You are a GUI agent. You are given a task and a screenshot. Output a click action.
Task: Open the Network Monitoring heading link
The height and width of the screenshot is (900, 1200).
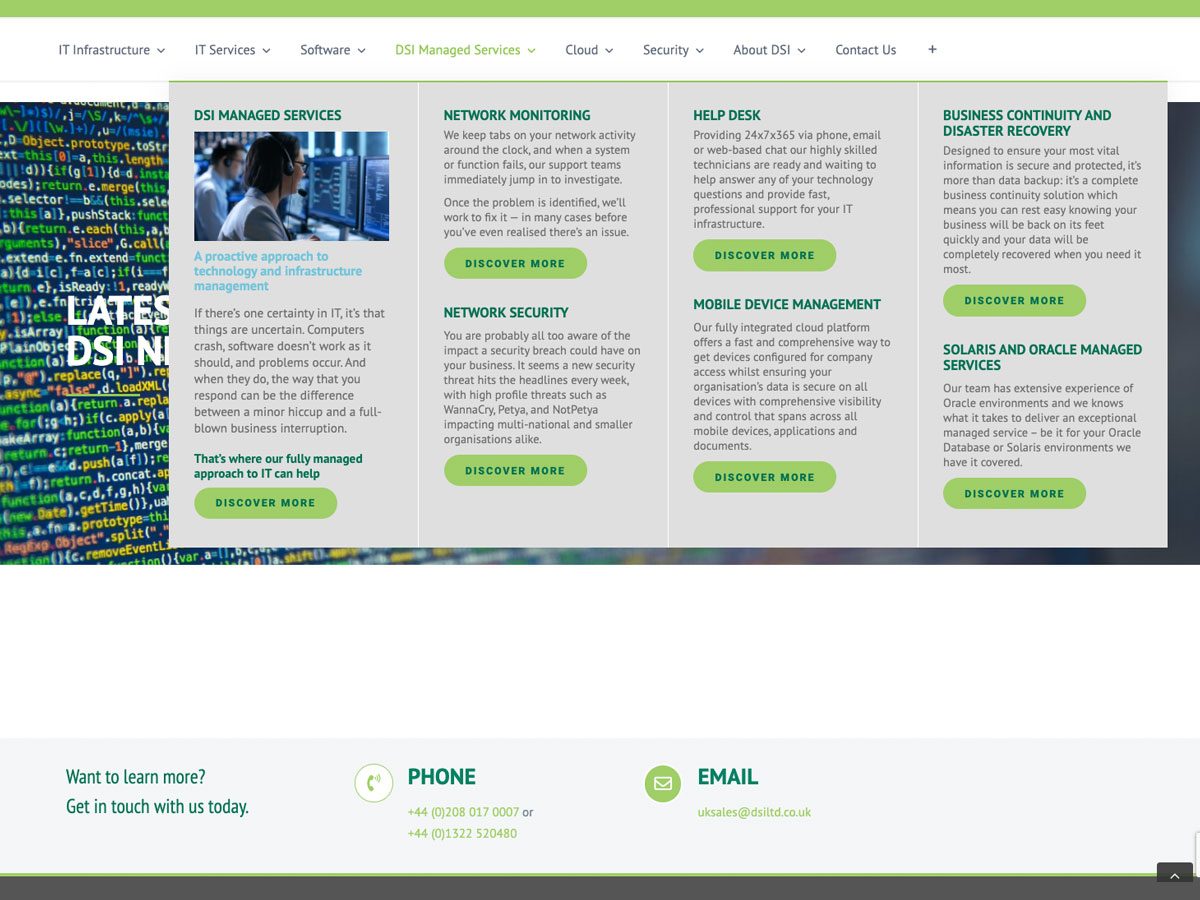point(517,115)
